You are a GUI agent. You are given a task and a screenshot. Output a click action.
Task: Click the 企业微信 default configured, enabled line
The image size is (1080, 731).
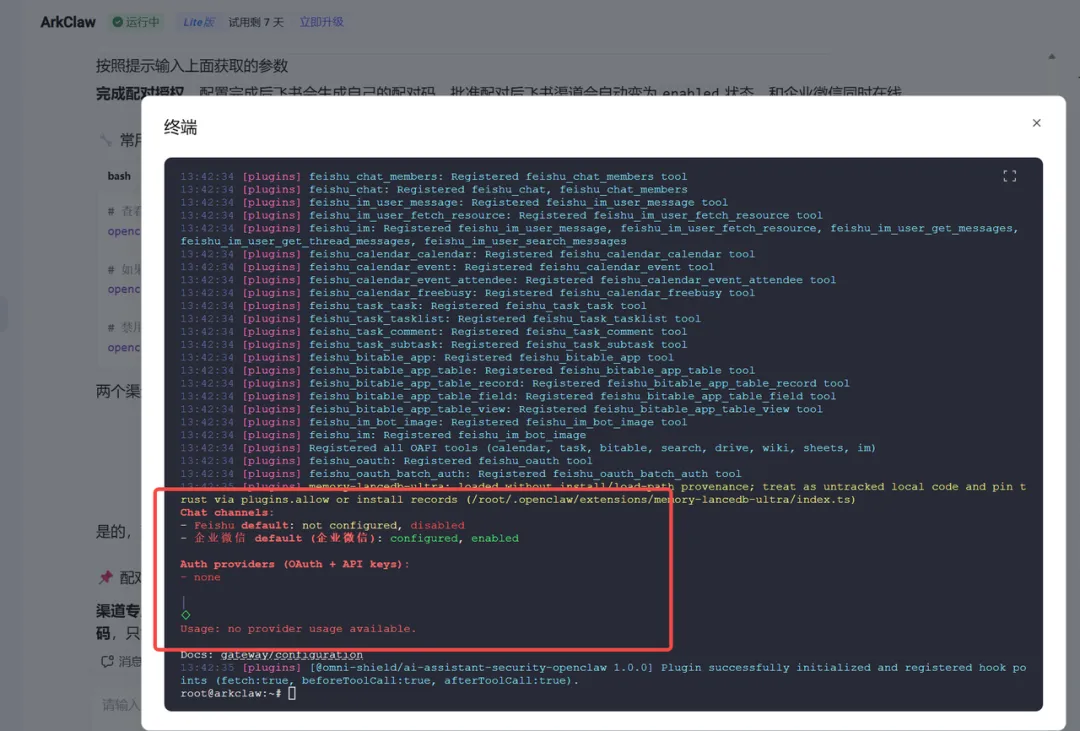coord(350,538)
